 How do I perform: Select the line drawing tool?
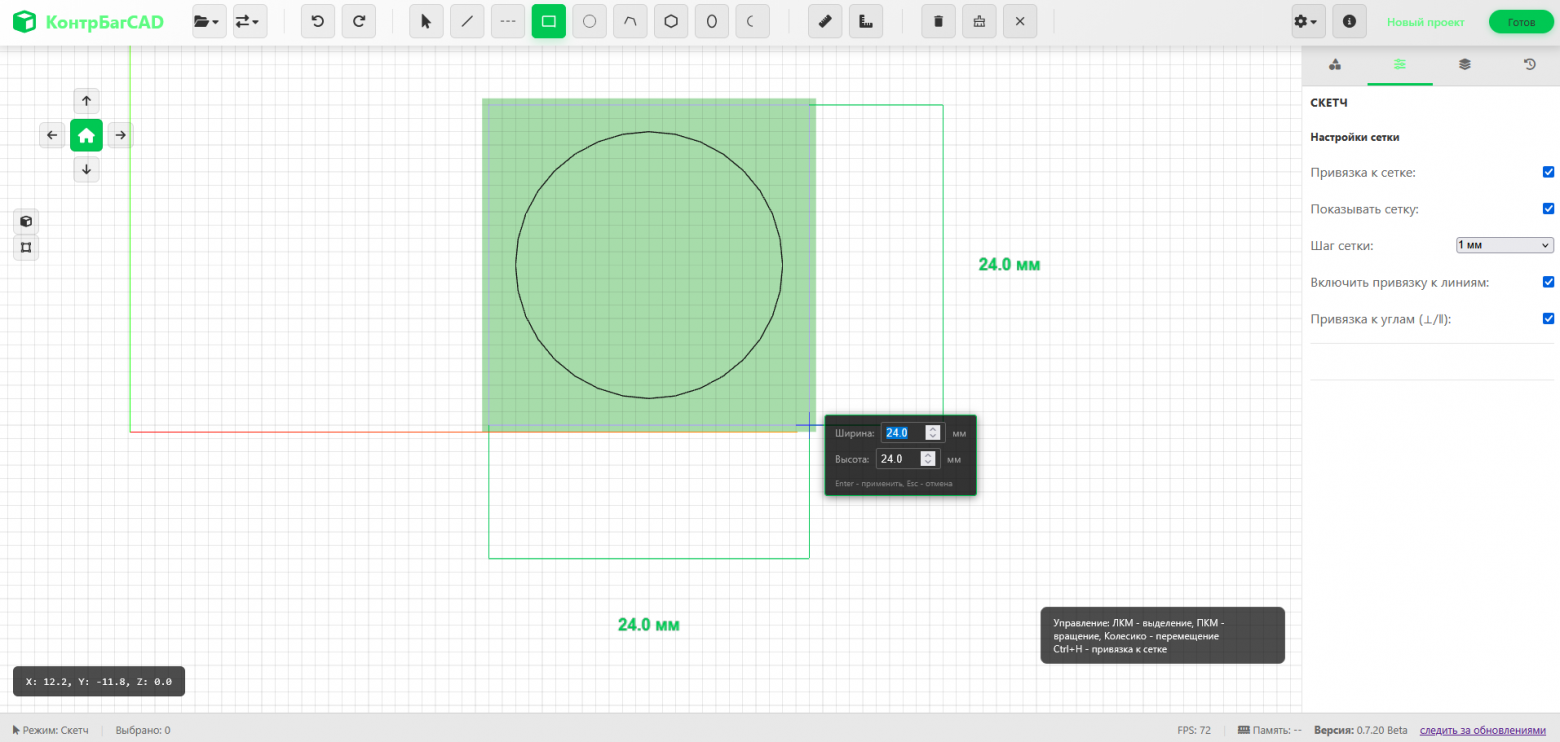(x=467, y=21)
